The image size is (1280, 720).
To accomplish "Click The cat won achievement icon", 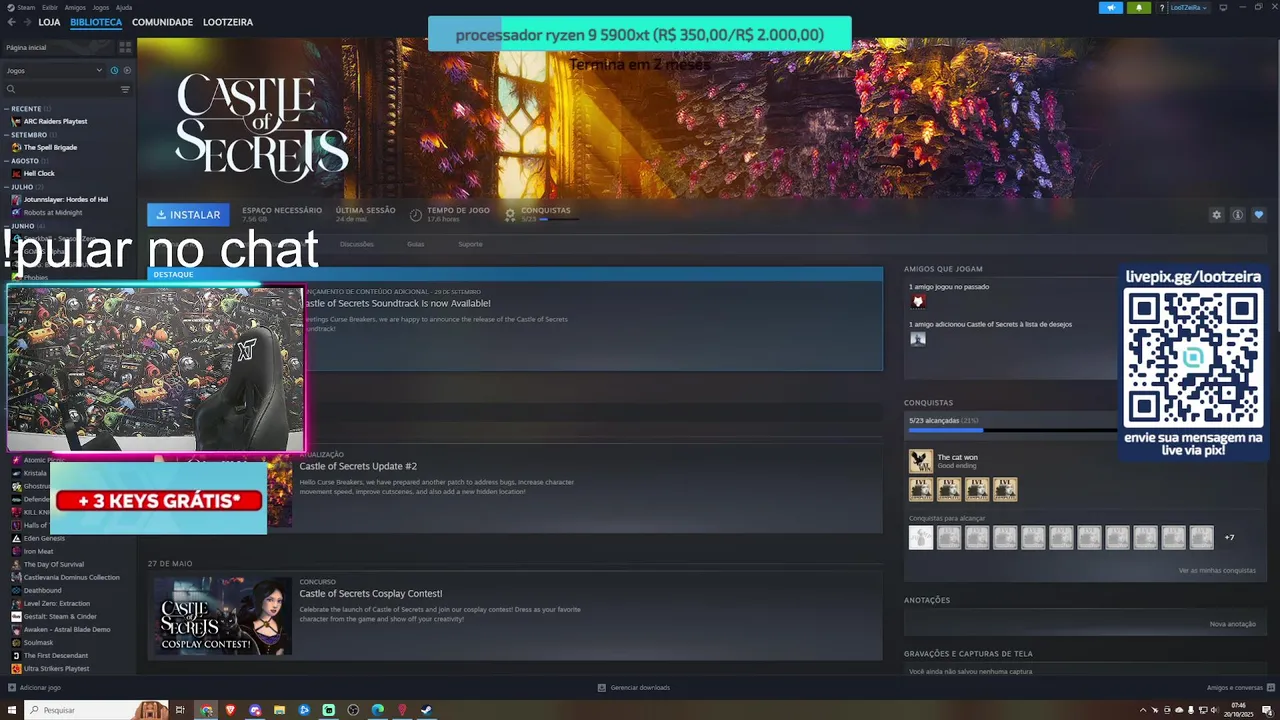I will tap(920, 461).
